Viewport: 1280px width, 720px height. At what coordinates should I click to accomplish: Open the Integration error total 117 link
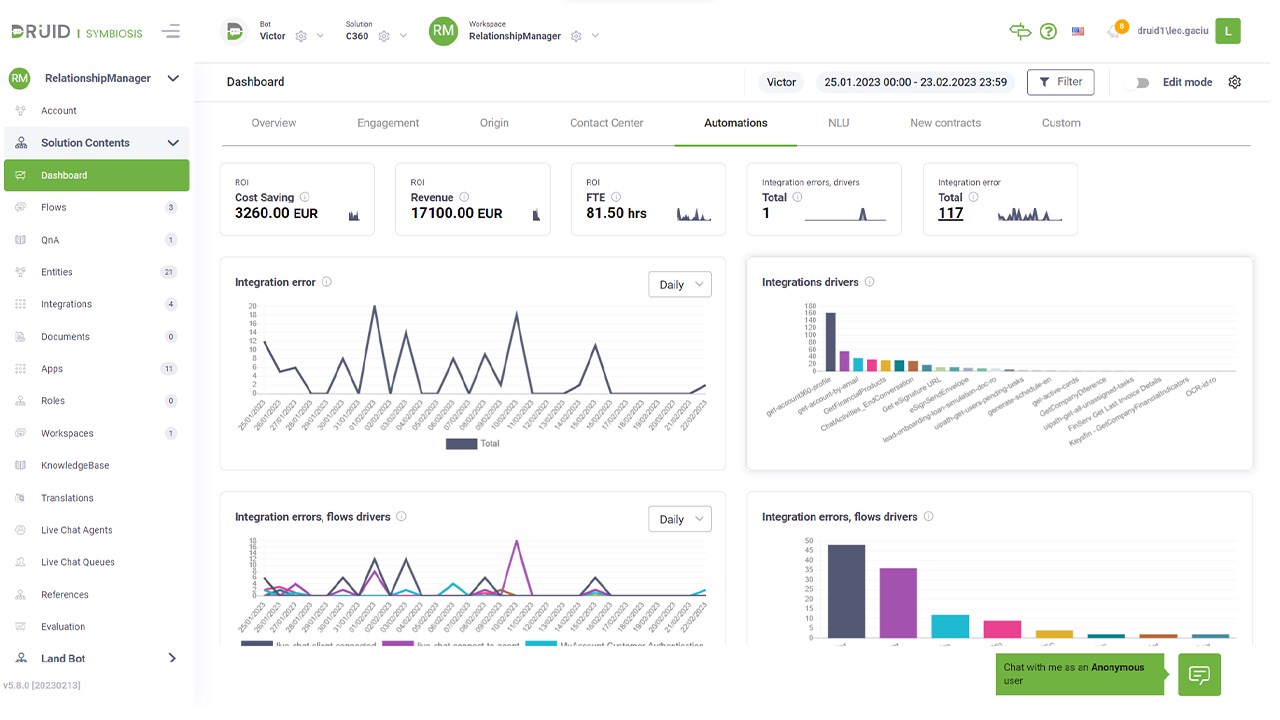click(x=950, y=213)
